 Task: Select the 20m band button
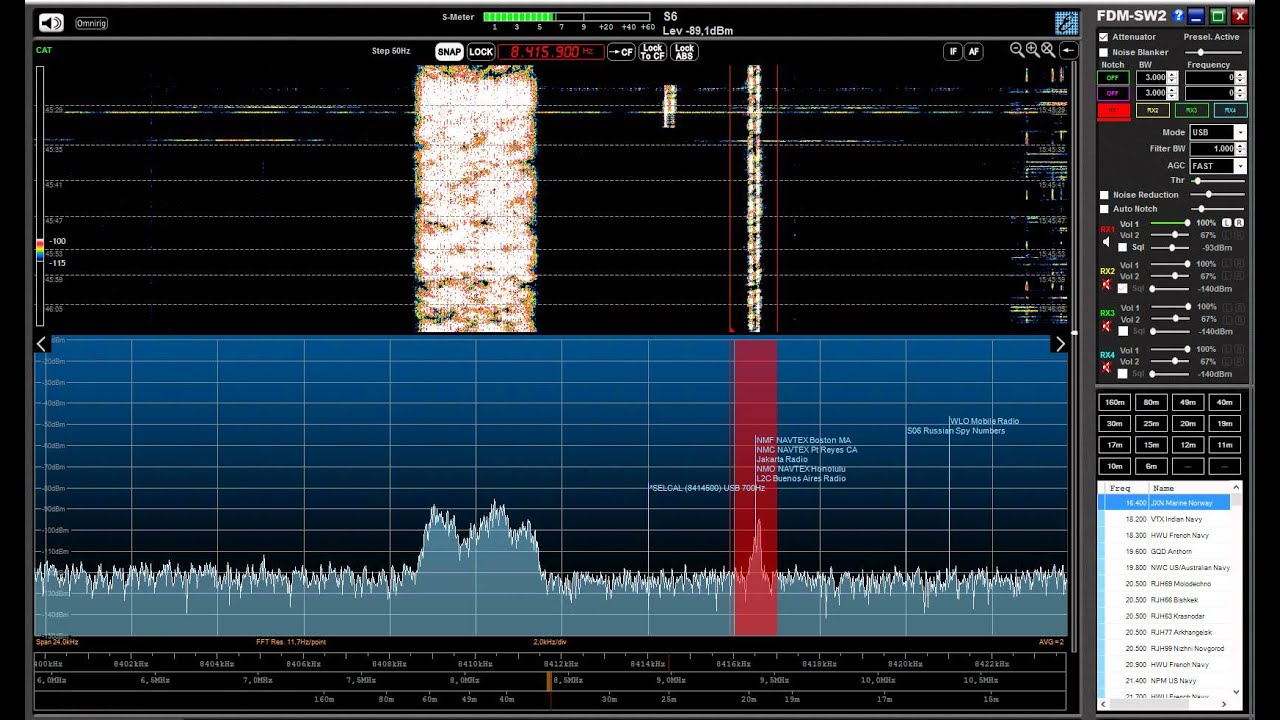pyautogui.click(x=1188, y=423)
